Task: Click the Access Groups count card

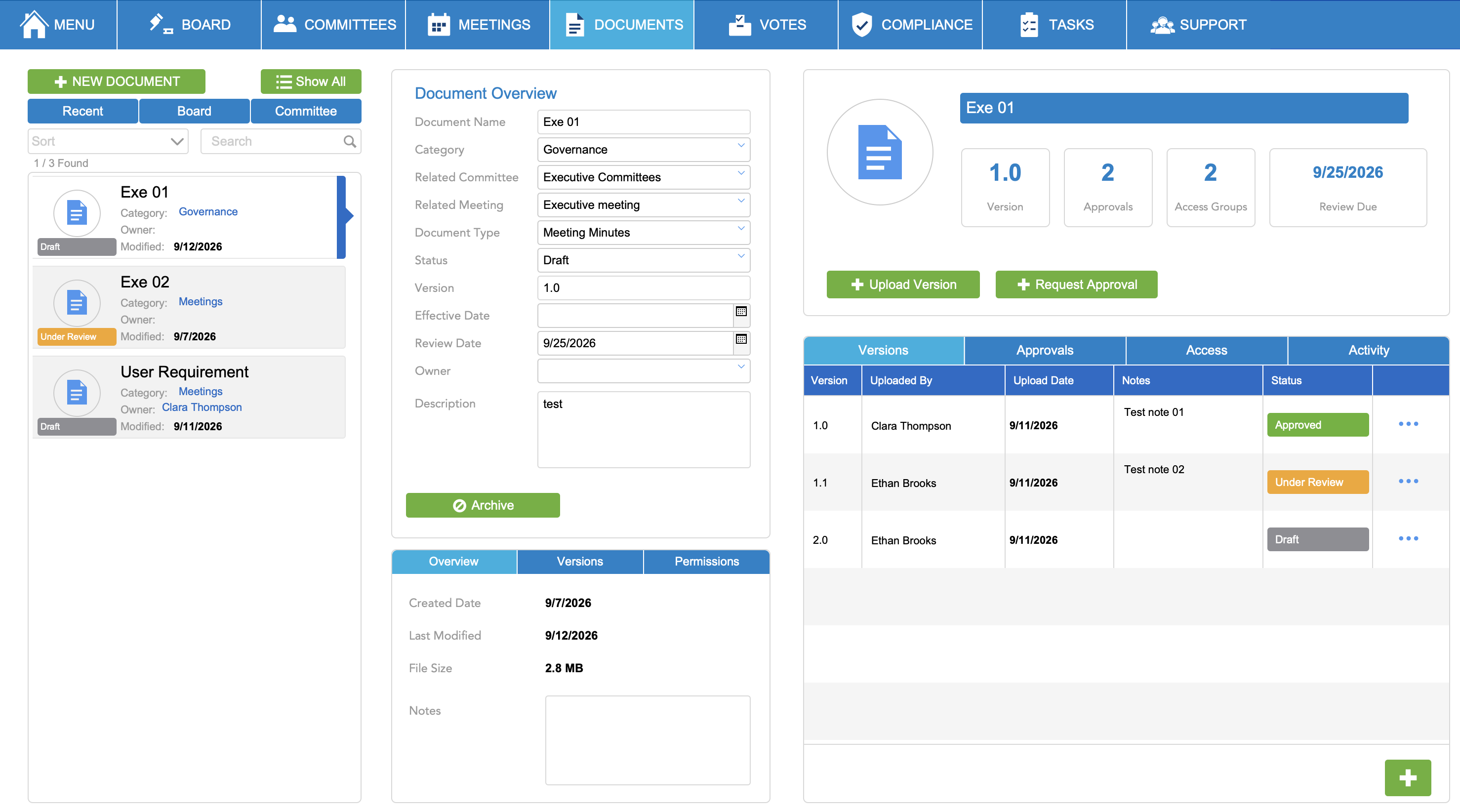Action: click(x=1211, y=188)
